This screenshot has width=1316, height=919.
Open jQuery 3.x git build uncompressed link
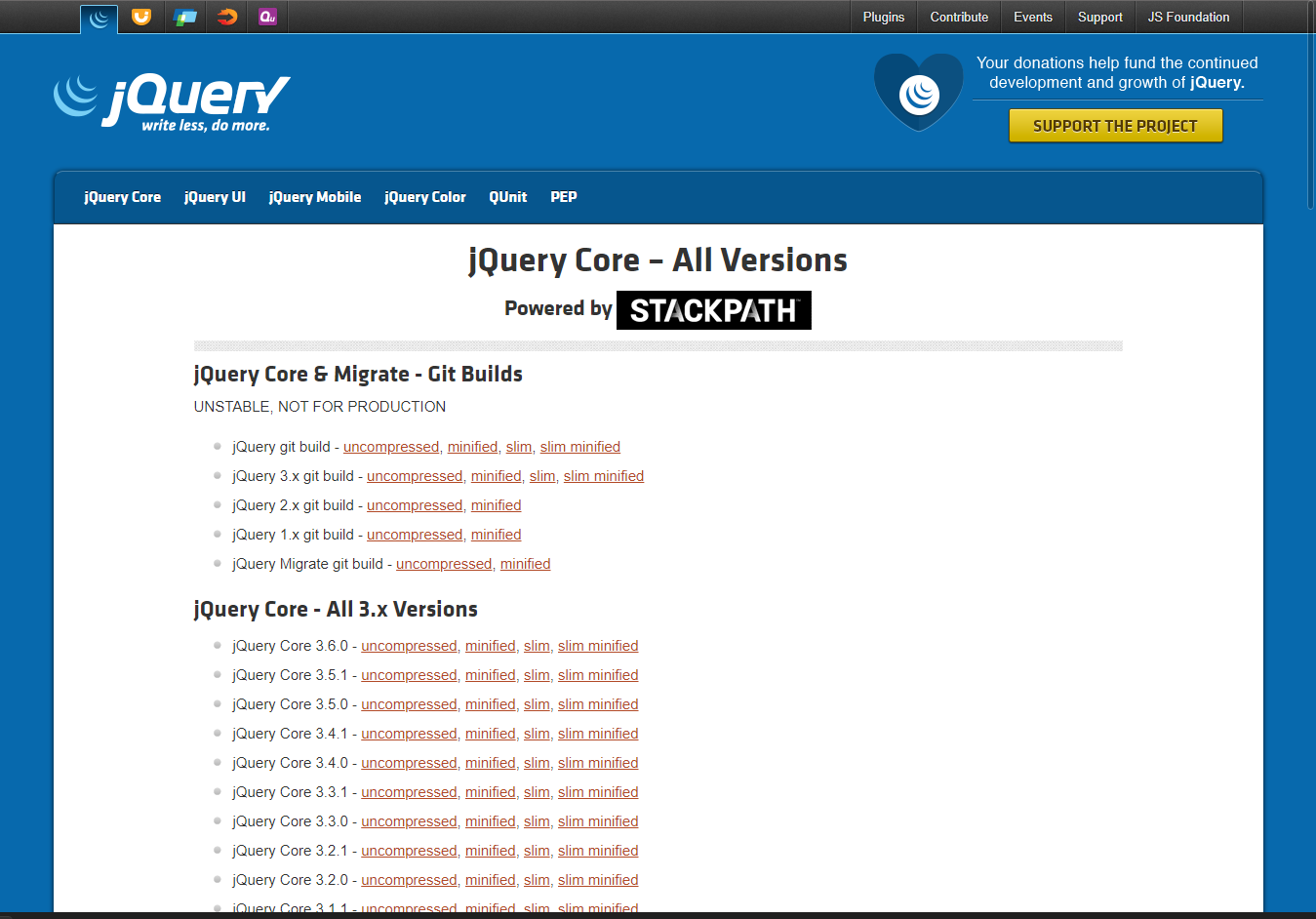point(415,476)
